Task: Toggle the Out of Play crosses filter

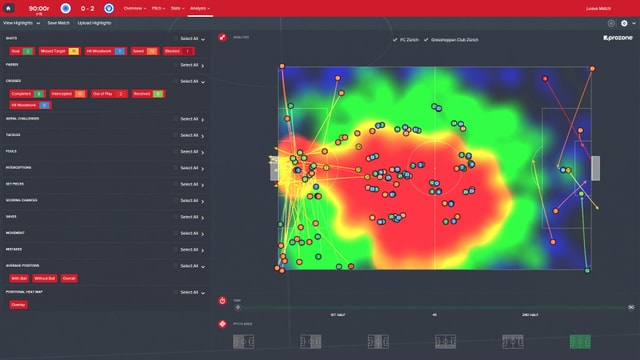Action: [109, 94]
